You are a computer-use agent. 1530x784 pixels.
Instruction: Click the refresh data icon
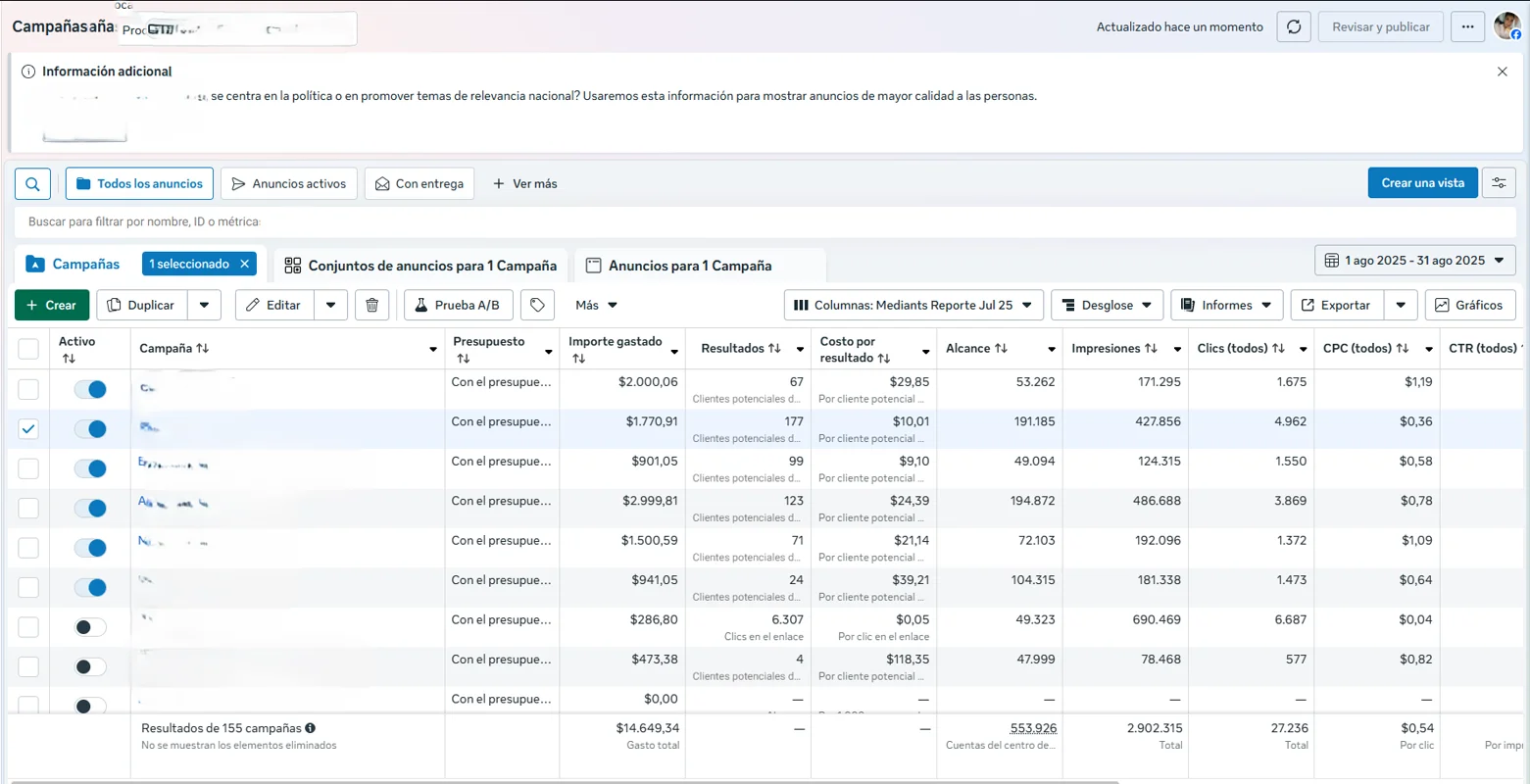[x=1294, y=27]
